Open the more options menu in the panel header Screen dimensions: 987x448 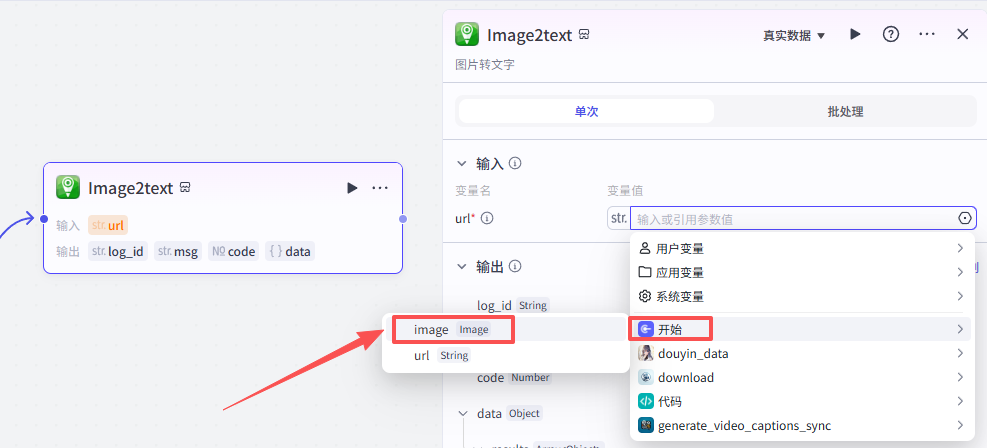point(927,34)
